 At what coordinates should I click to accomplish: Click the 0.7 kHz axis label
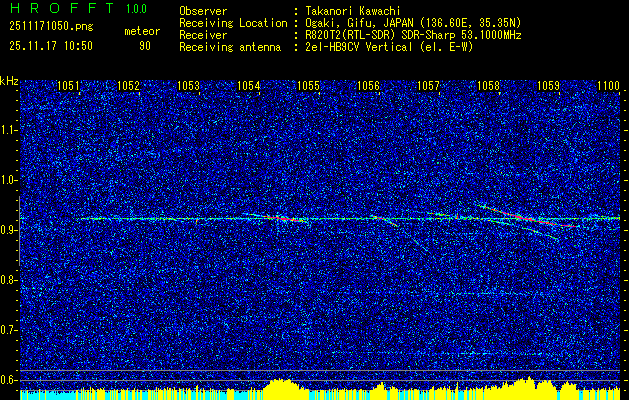(8, 330)
